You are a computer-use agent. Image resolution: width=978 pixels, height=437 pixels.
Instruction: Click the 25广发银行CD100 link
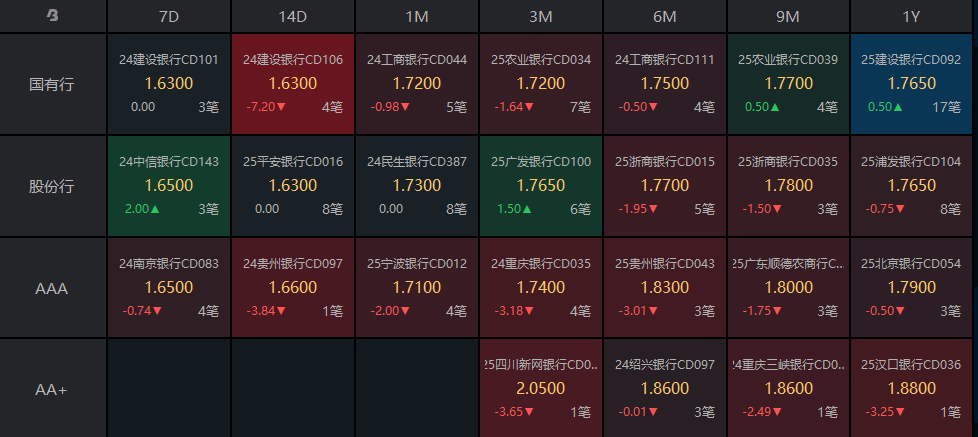[x=541, y=162]
